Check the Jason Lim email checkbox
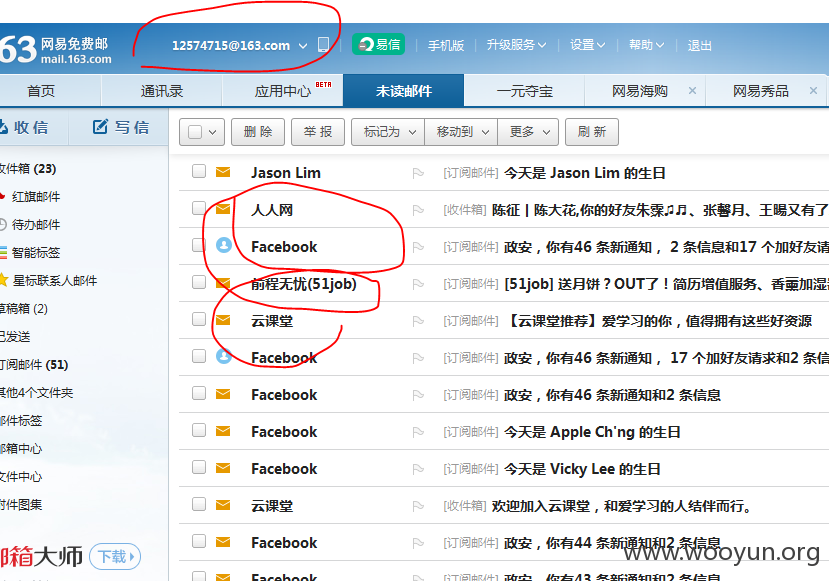Screen dimensions: 829x581 [x=199, y=171]
